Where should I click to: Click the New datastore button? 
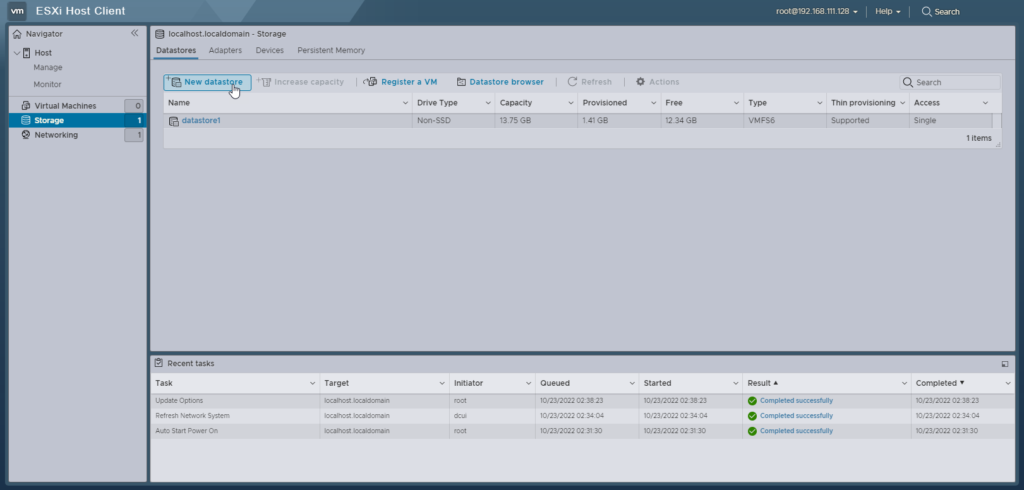pos(207,82)
